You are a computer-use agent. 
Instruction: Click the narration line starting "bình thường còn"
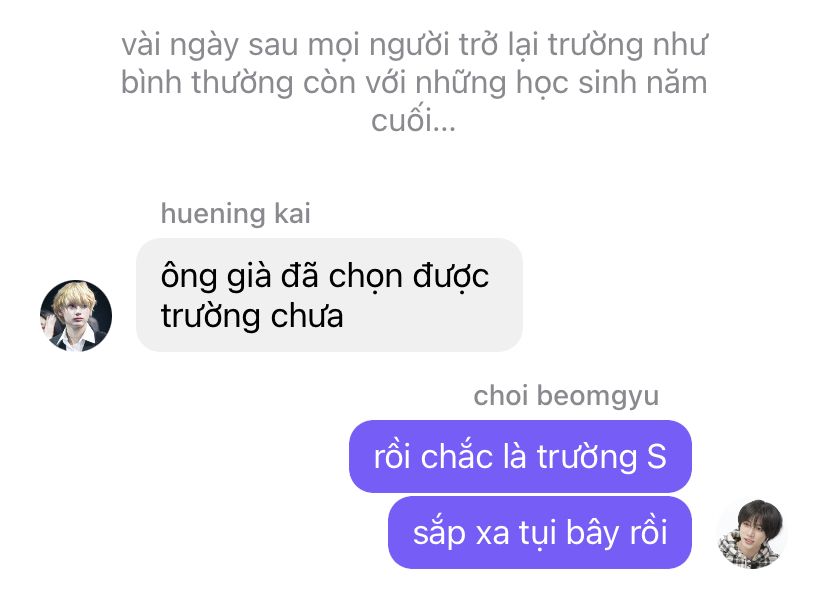click(x=414, y=83)
